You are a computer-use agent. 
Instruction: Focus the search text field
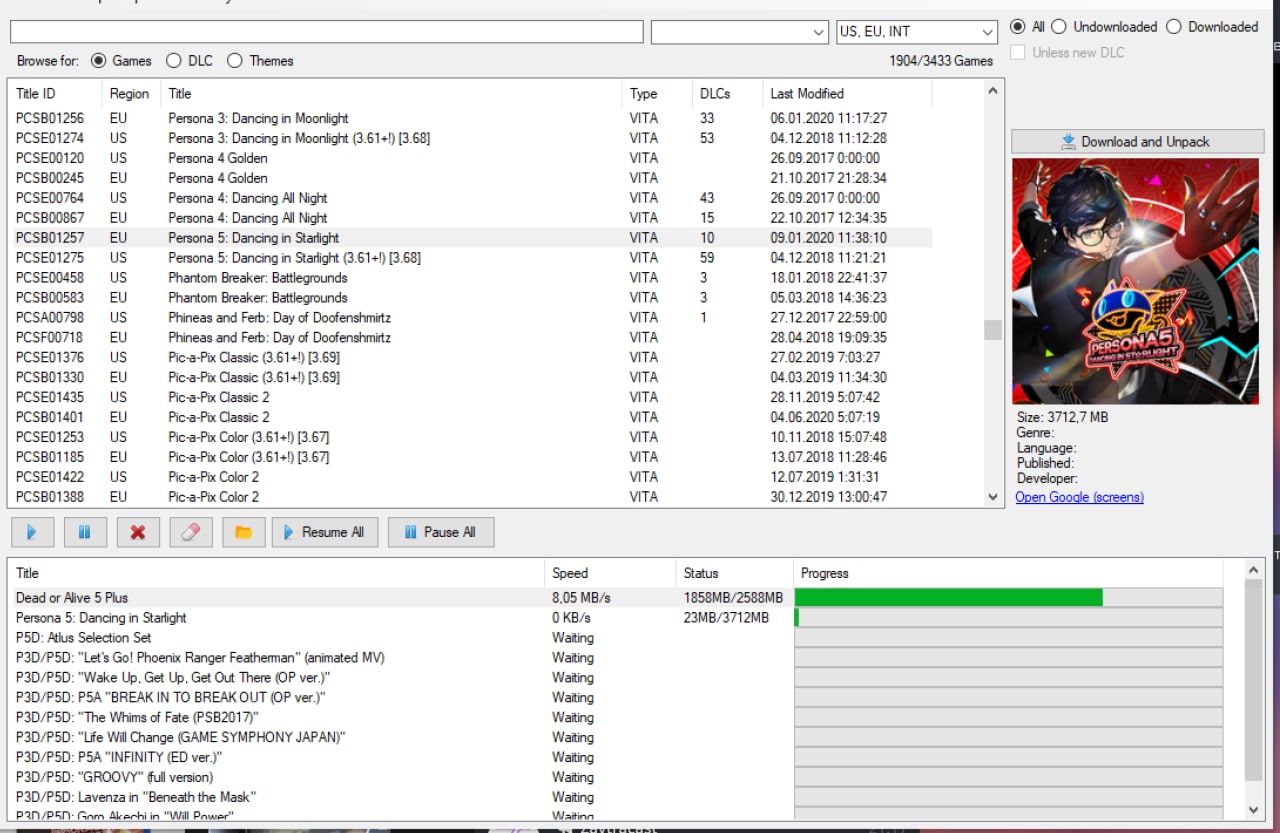click(x=326, y=32)
